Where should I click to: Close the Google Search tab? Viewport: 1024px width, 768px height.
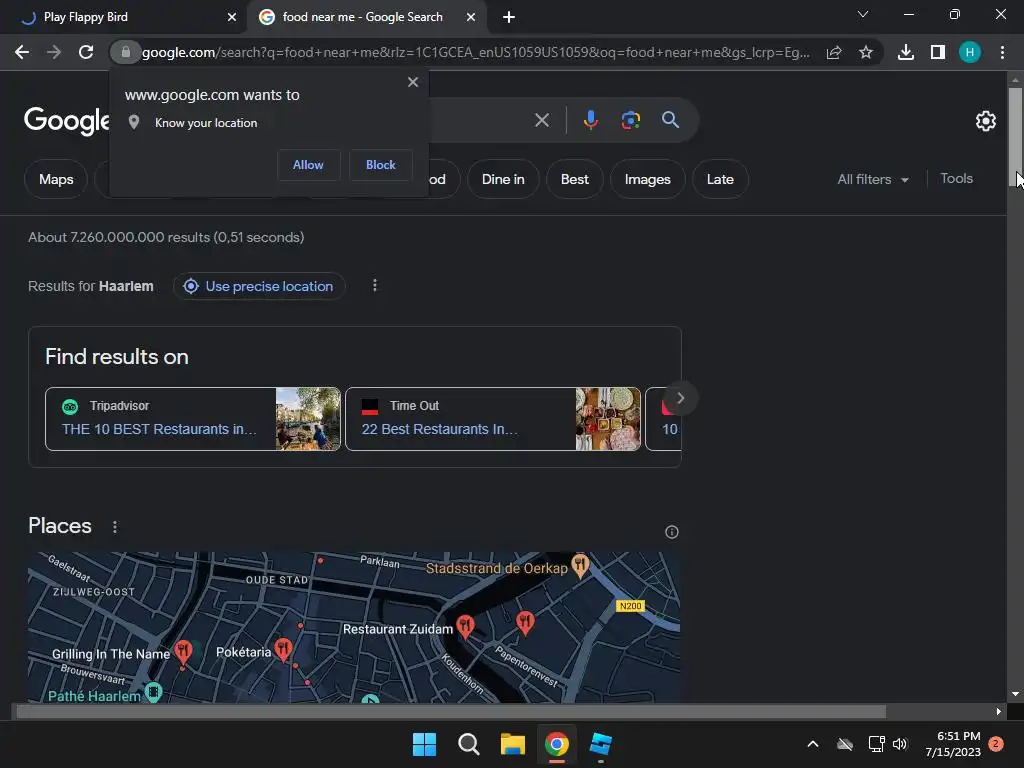click(471, 17)
